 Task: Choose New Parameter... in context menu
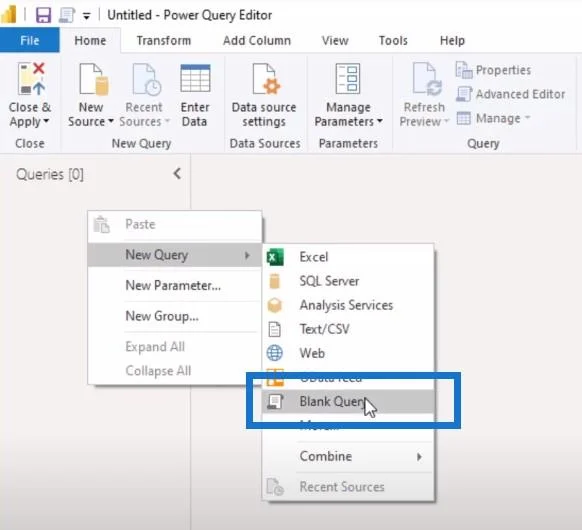point(175,285)
